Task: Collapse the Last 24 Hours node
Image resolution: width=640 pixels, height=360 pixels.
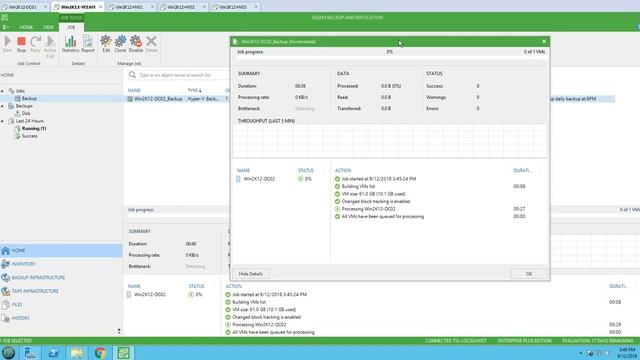Action: [x=2, y=121]
